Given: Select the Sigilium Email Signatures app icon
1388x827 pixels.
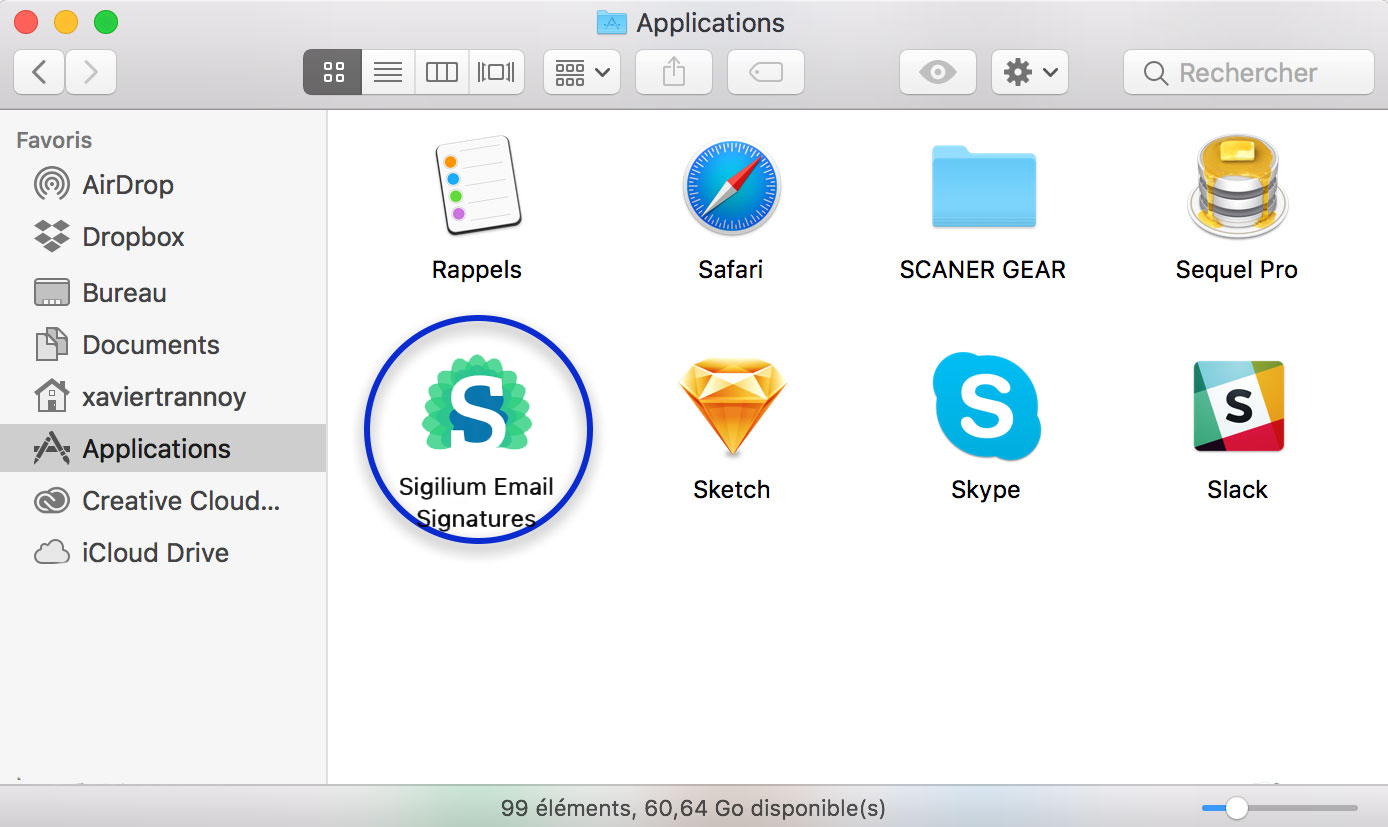Looking at the screenshot, I should coord(476,401).
